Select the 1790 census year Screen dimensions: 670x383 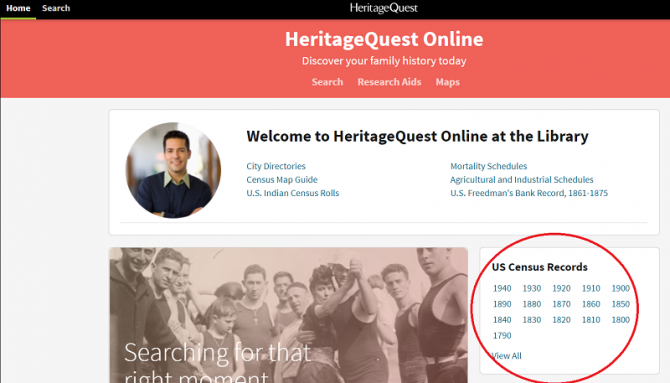[x=502, y=336]
